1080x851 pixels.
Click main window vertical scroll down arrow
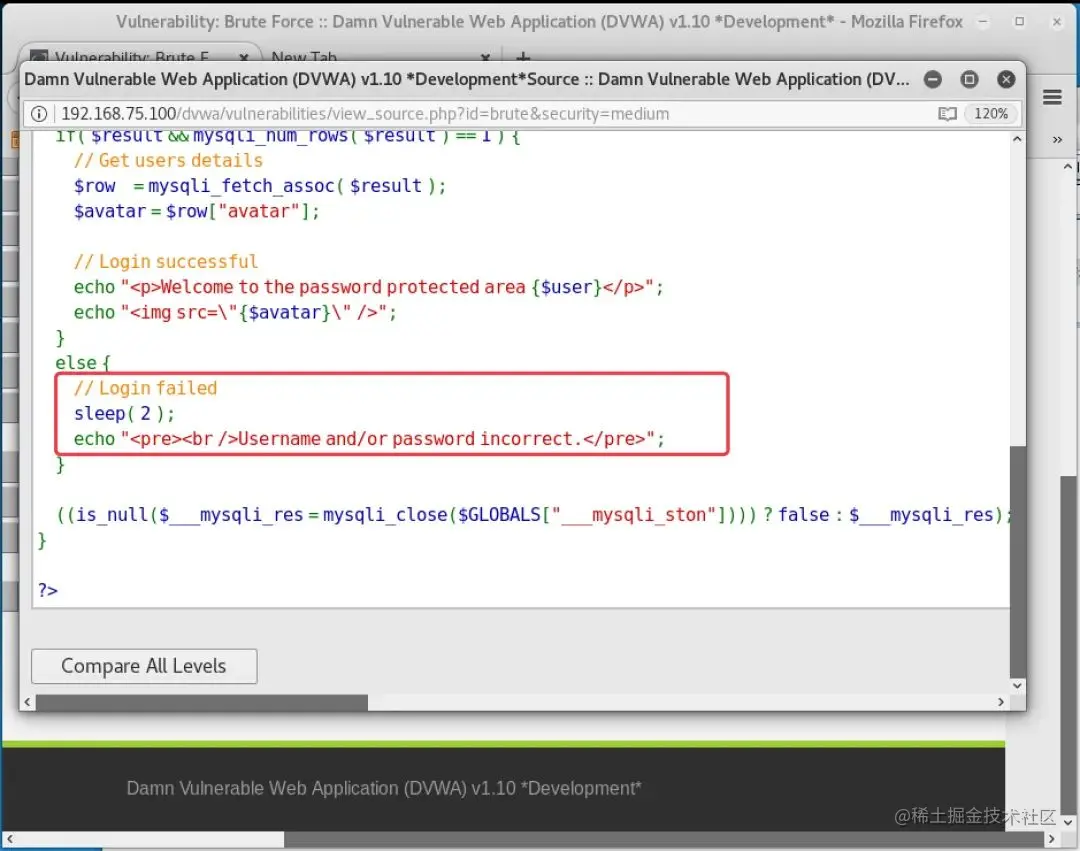tap(1068, 822)
